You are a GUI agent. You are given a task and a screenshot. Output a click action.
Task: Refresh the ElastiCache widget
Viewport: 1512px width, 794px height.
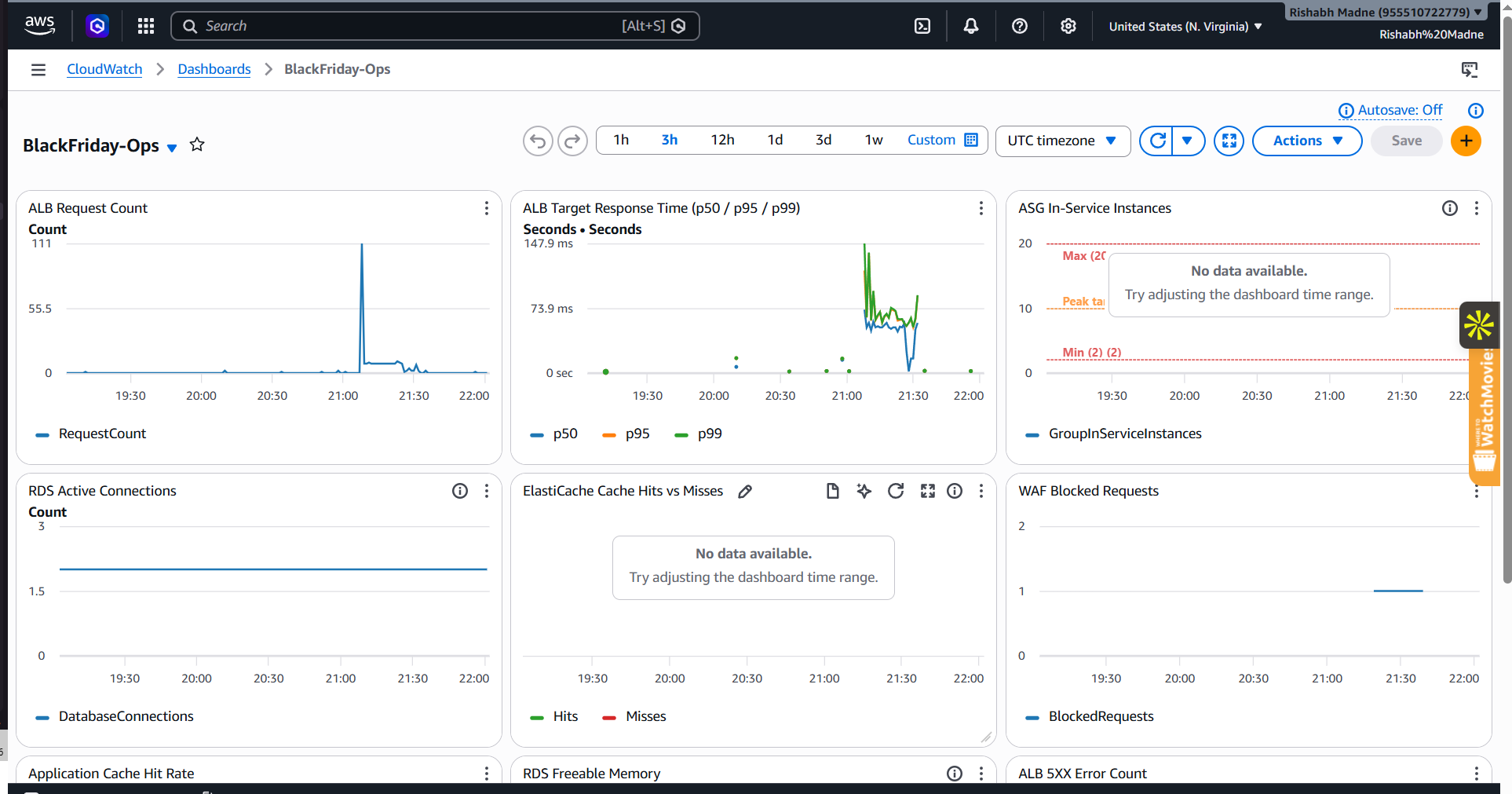896,491
